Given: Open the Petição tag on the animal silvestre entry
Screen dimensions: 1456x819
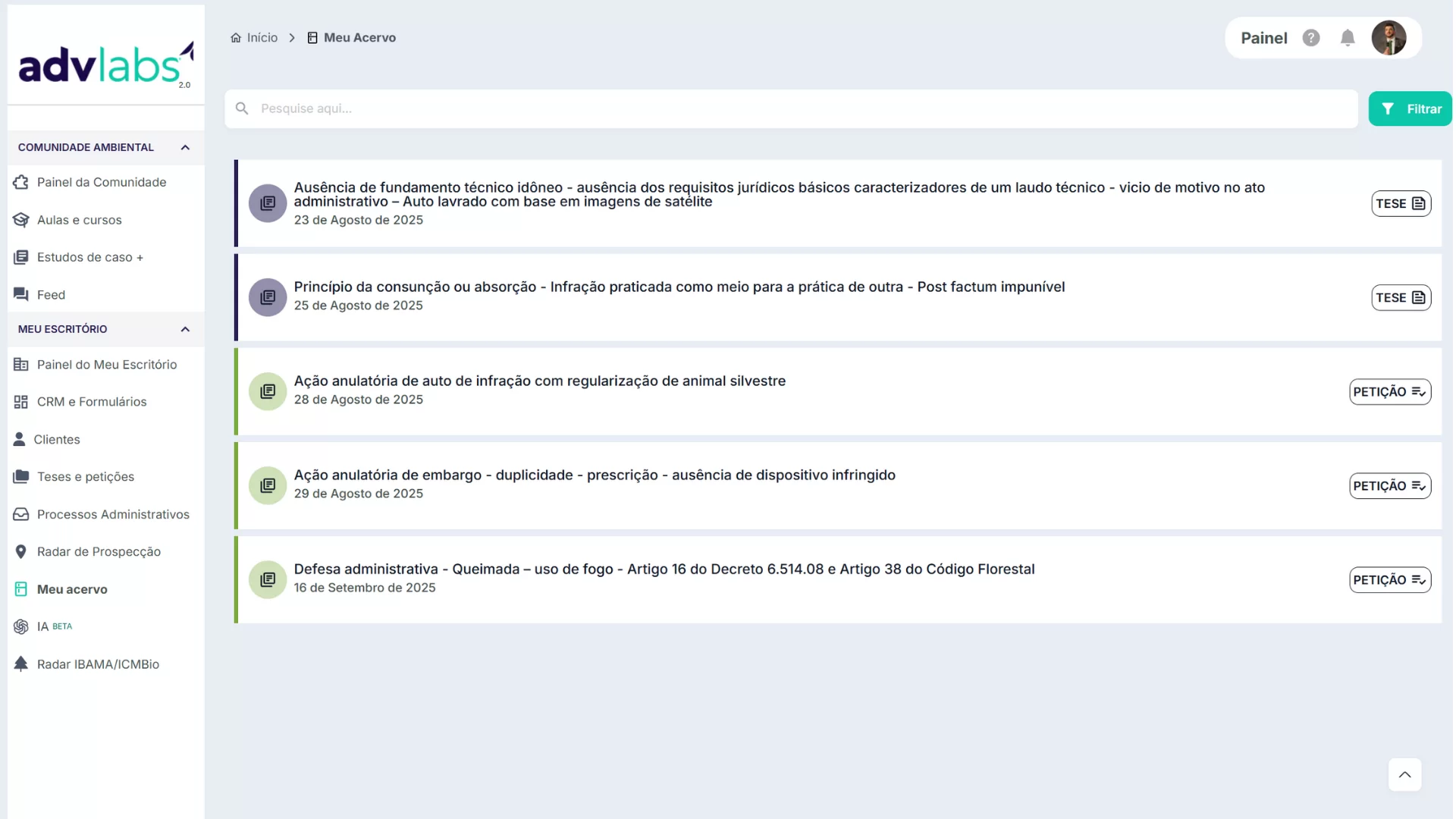Looking at the screenshot, I should click(x=1389, y=391).
